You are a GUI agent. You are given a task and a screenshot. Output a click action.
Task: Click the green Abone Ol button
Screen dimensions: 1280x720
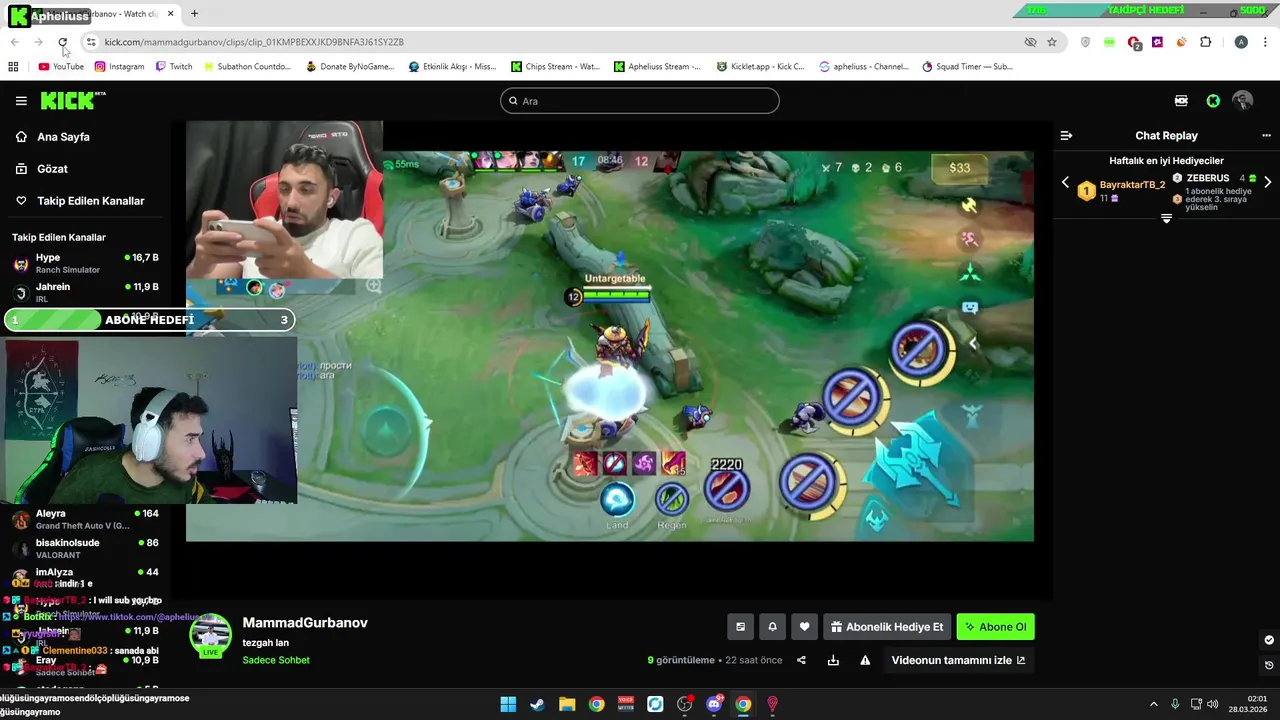pyautogui.click(x=995, y=627)
